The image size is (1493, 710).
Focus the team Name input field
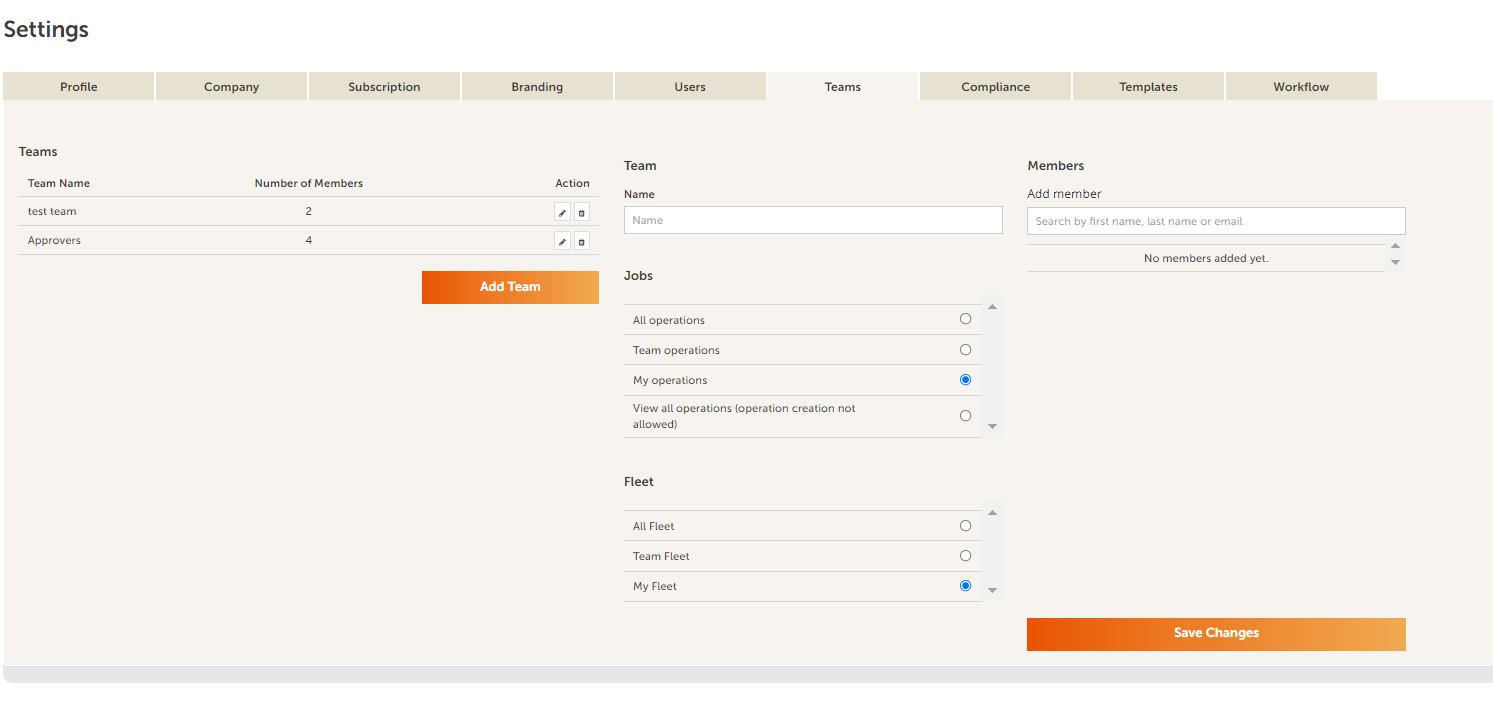pos(813,220)
